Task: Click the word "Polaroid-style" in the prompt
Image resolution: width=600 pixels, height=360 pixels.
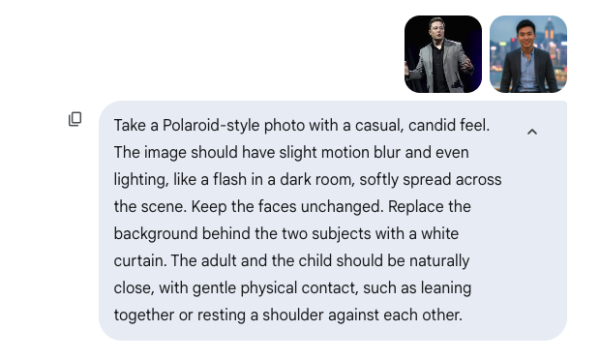Action: pos(211,125)
